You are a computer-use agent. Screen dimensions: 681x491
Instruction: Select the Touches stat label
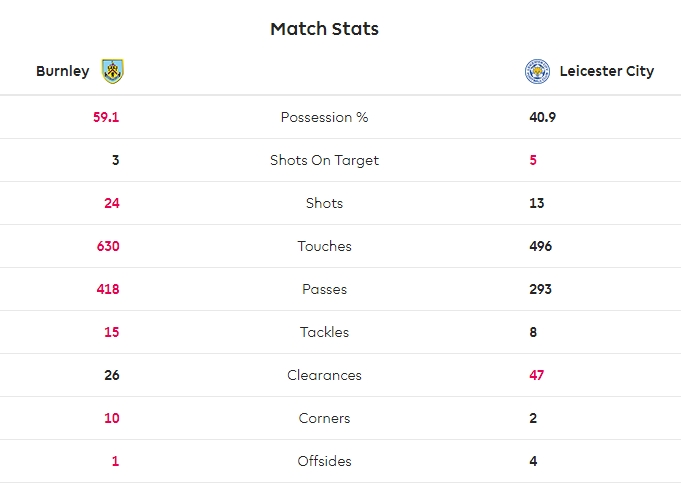[324, 246]
